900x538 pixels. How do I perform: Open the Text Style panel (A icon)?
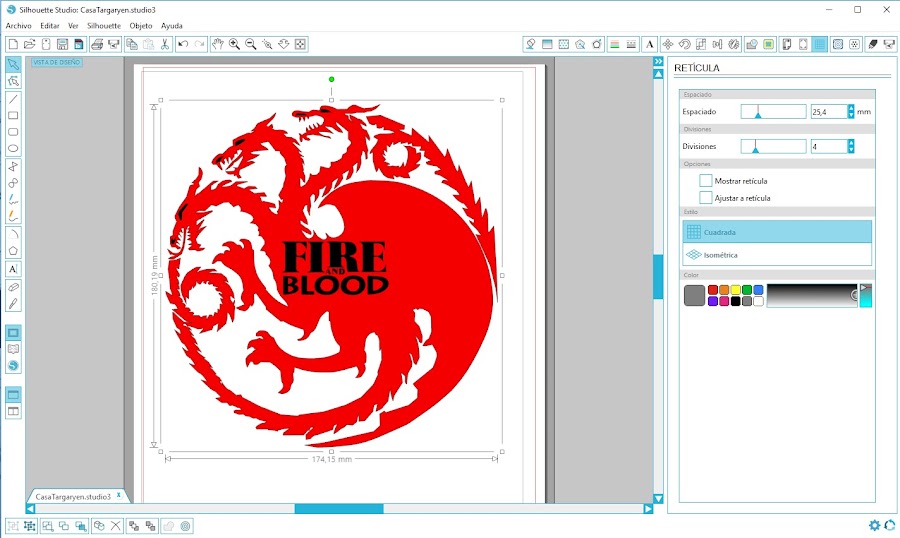click(x=650, y=44)
